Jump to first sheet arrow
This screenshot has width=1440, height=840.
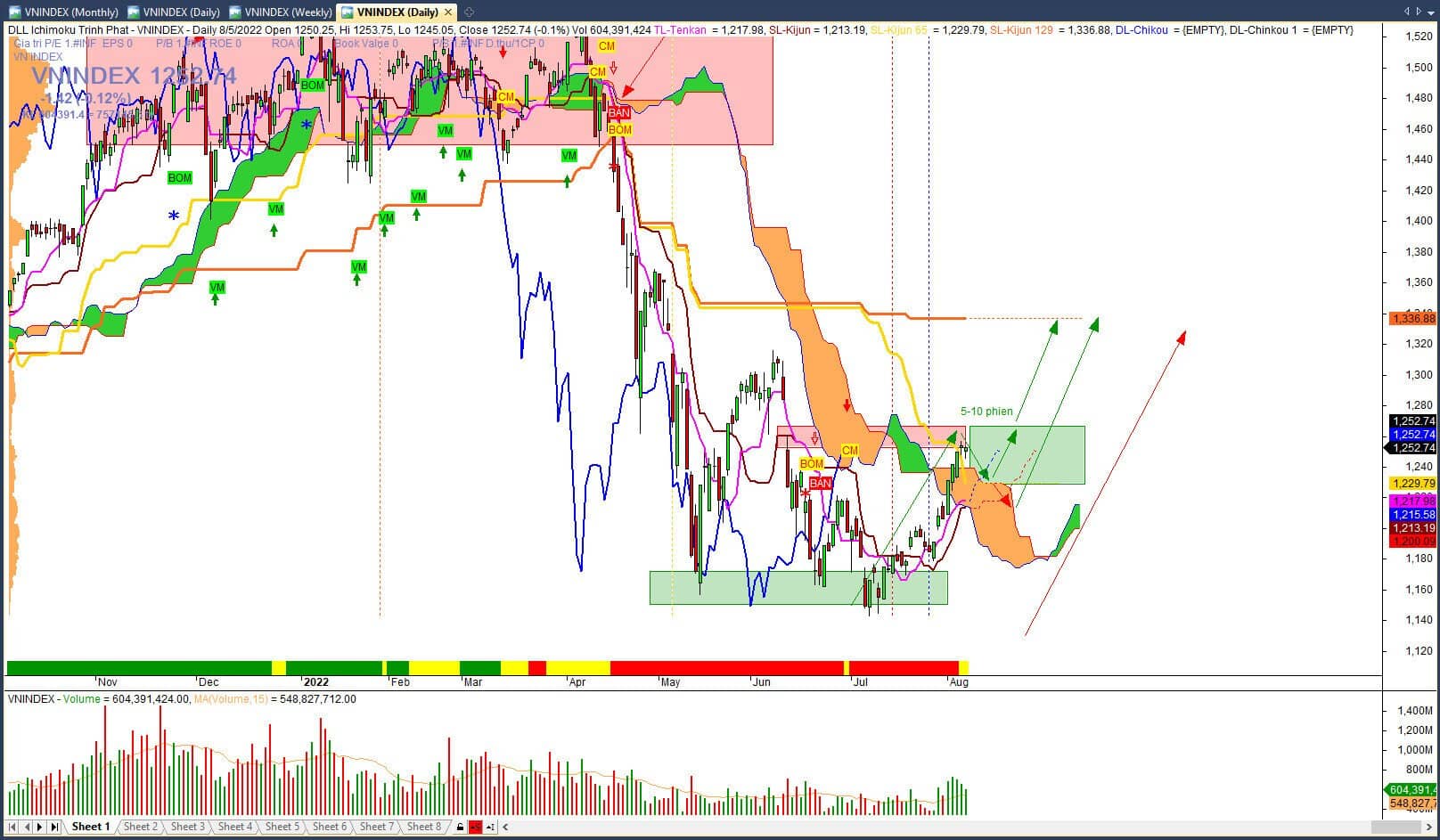pyautogui.click(x=12, y=827)
